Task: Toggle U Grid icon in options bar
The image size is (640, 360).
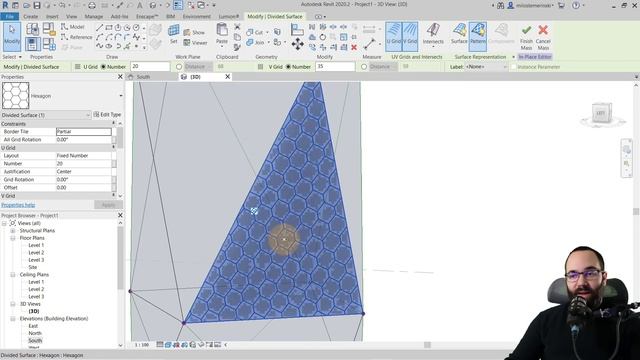Action: pyautogui.click(x=78, y=67)
